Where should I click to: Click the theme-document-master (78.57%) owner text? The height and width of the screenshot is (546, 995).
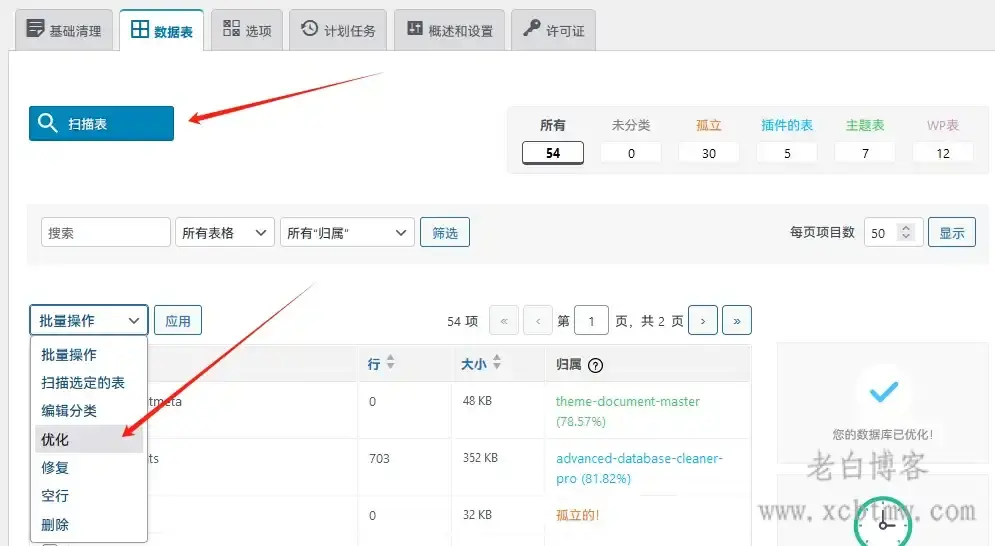click(627, 411)
